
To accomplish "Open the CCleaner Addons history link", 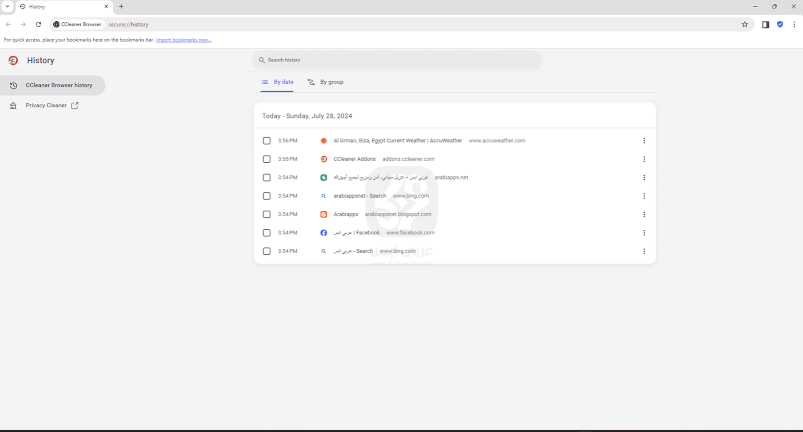I will click(354, 159).
